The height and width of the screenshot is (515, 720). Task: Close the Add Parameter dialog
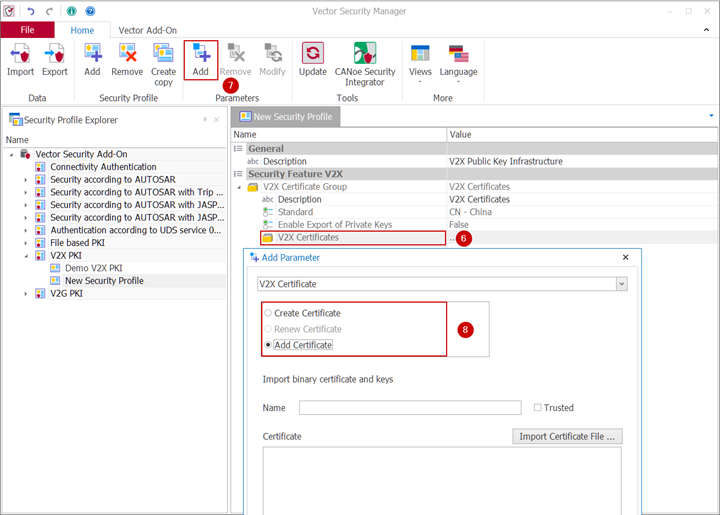(x=625, y=258)
